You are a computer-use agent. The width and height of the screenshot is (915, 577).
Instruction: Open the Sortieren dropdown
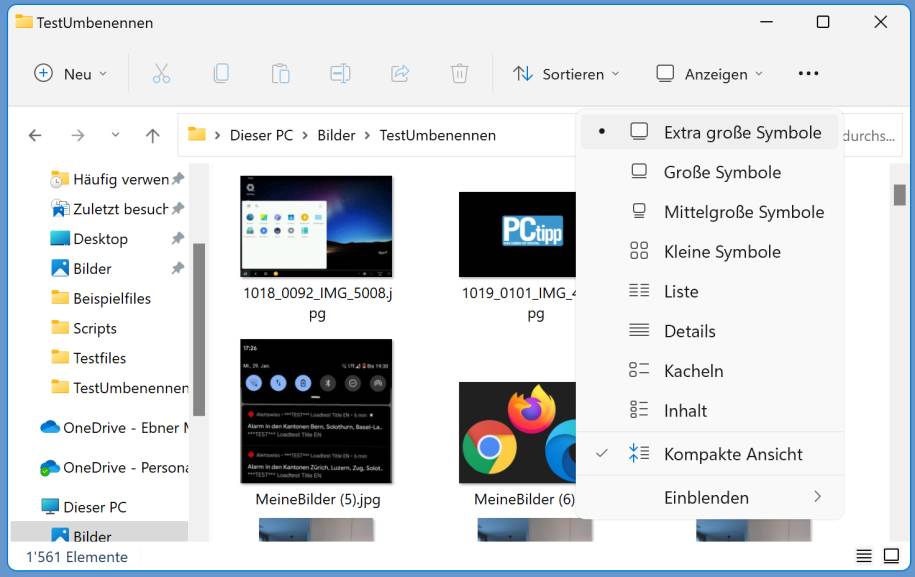[566, 74]
